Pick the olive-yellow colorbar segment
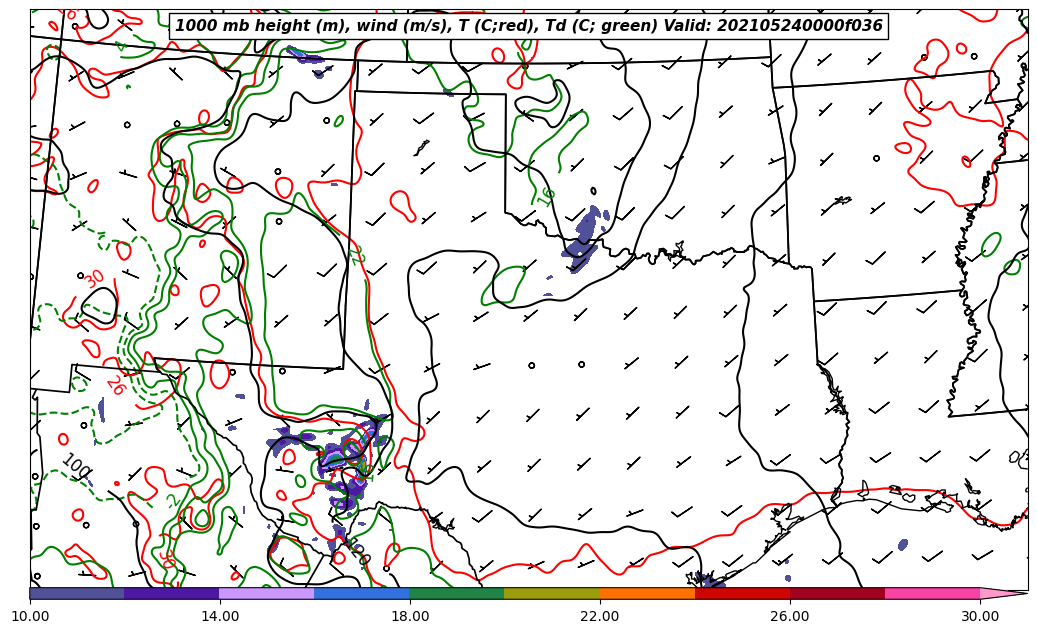Screen dimensions: 1037x633 pyautogui.click(x=551, y=593)
